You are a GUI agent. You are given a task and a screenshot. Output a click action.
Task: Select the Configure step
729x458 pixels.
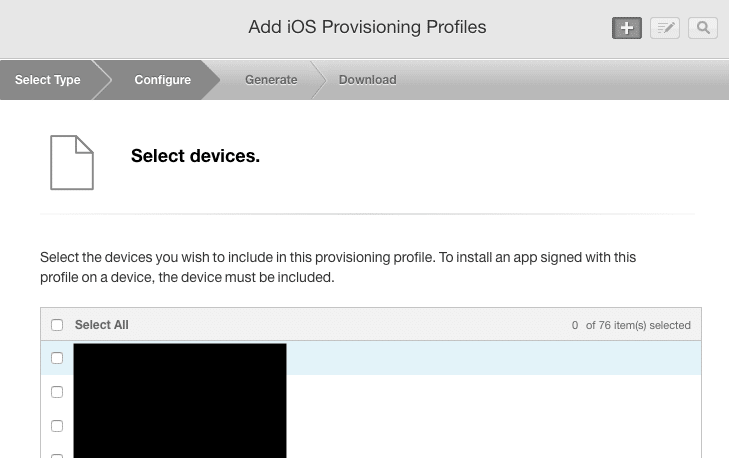pos(162,80)
